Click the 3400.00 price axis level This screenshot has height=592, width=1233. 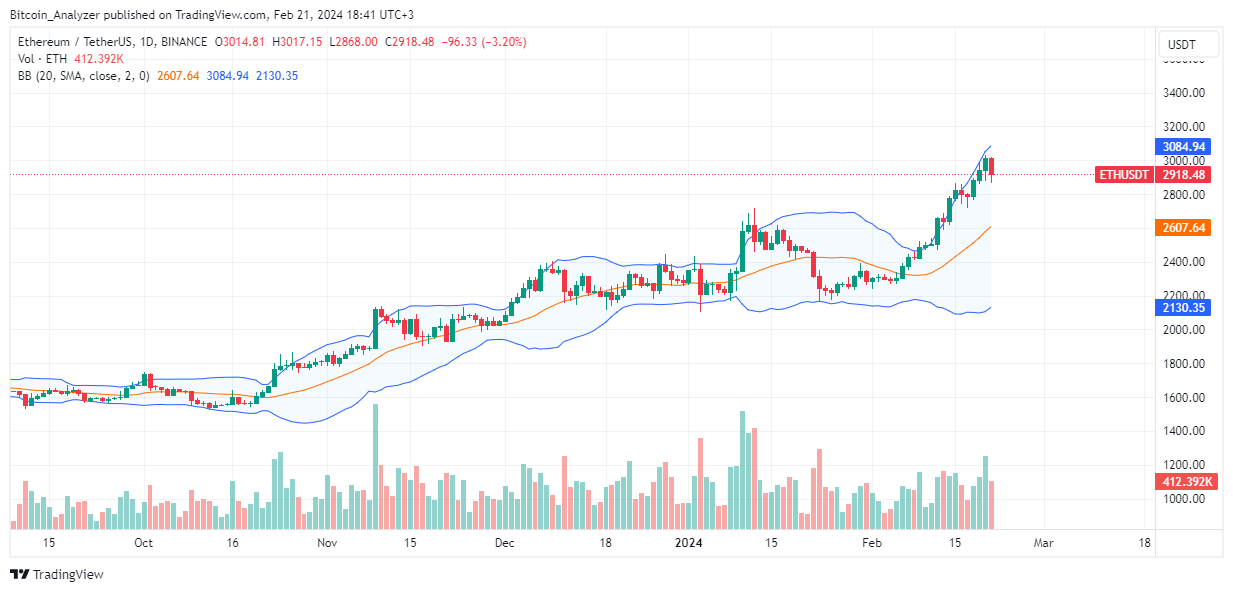(1183, 93)
